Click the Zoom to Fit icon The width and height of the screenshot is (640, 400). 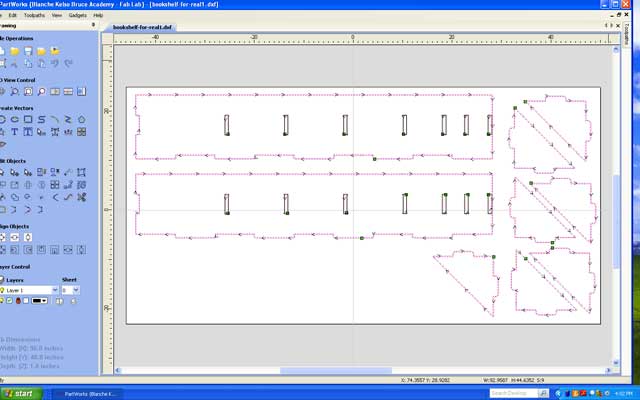(x=28, y=91)
